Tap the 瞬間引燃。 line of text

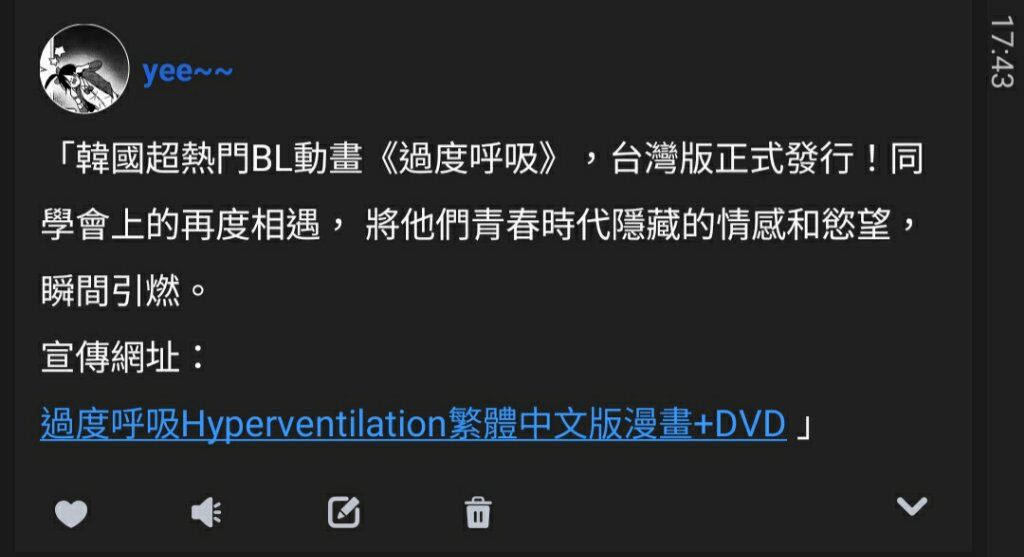click(x=124, y=291)
